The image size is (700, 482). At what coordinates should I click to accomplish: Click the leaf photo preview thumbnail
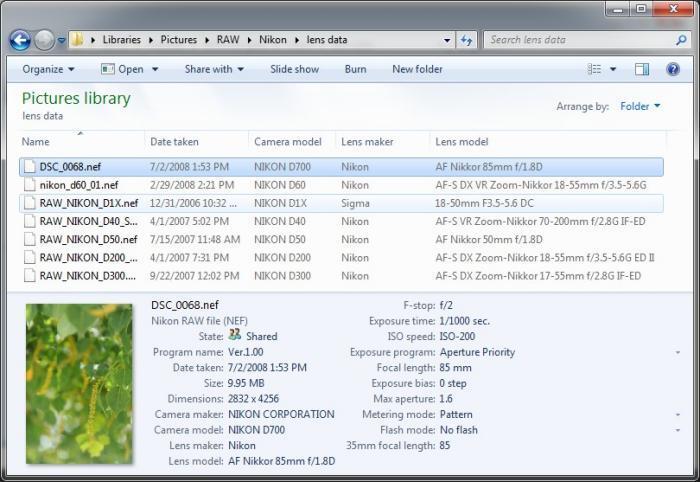point(79,383)
